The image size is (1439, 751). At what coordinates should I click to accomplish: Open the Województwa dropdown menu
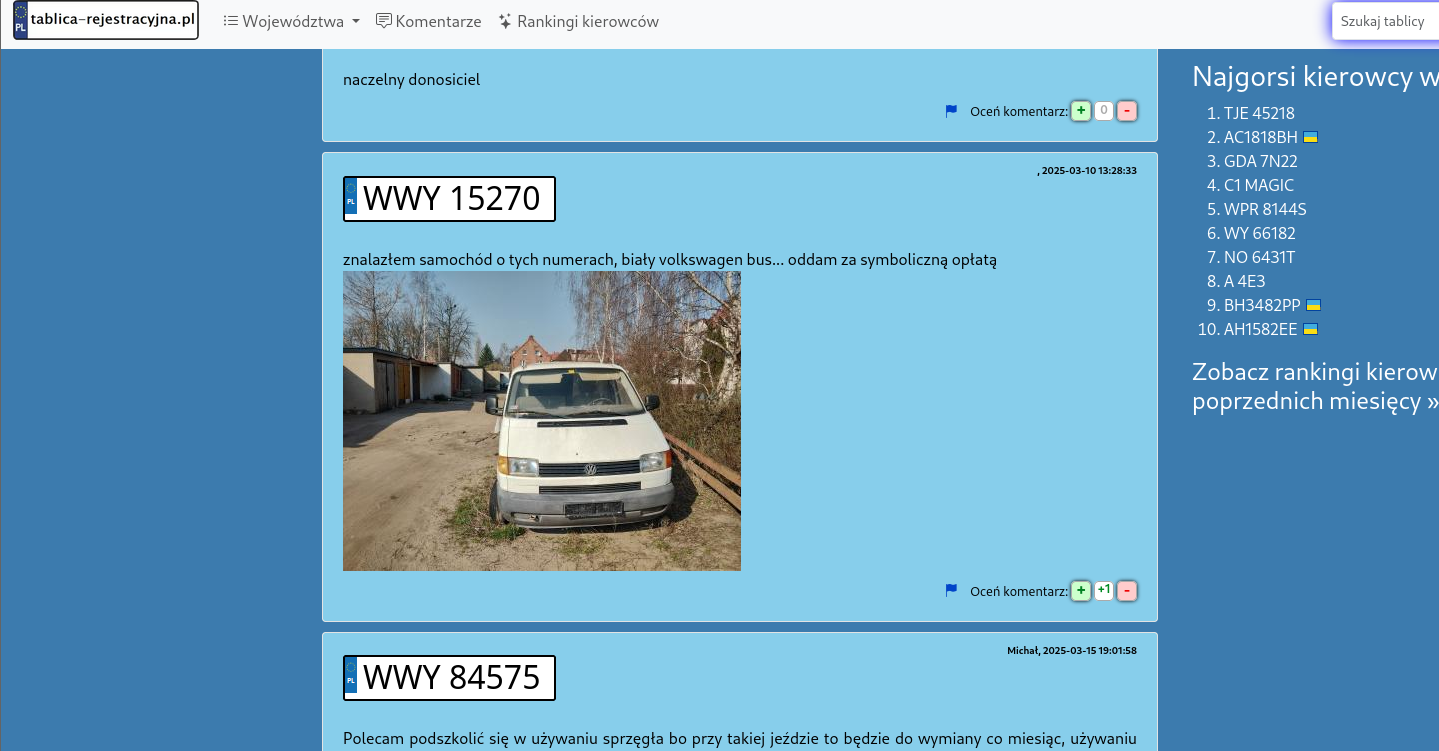point(291,21)
